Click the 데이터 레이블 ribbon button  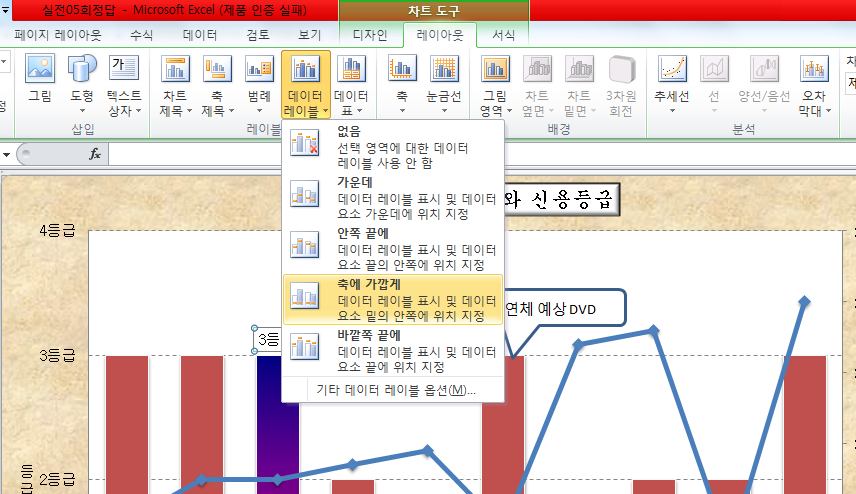[306, 85]
